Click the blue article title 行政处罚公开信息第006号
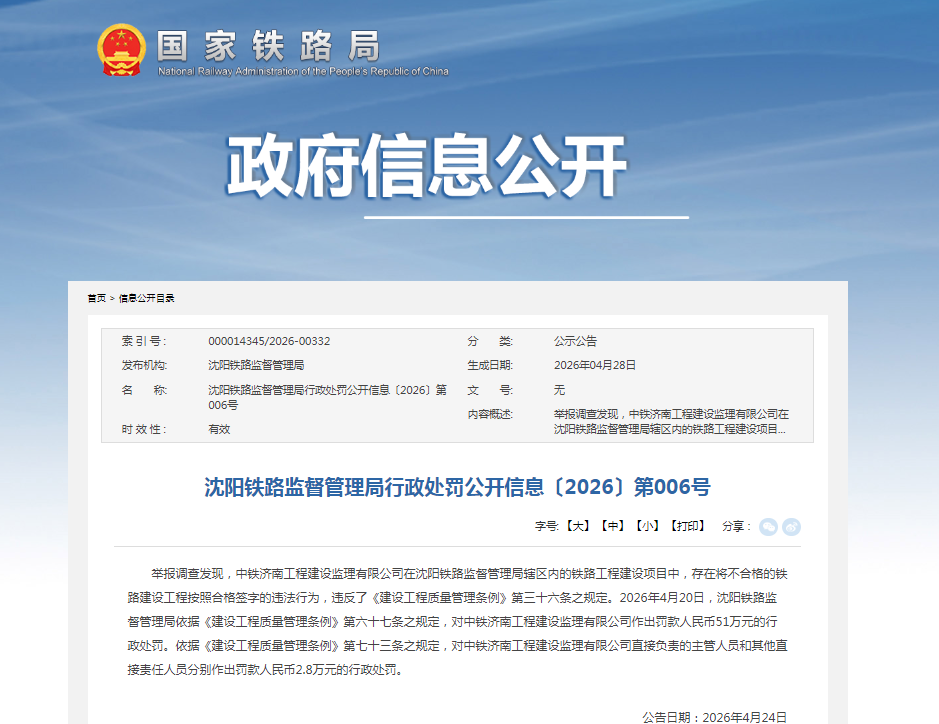 click(x=457, y=488)
